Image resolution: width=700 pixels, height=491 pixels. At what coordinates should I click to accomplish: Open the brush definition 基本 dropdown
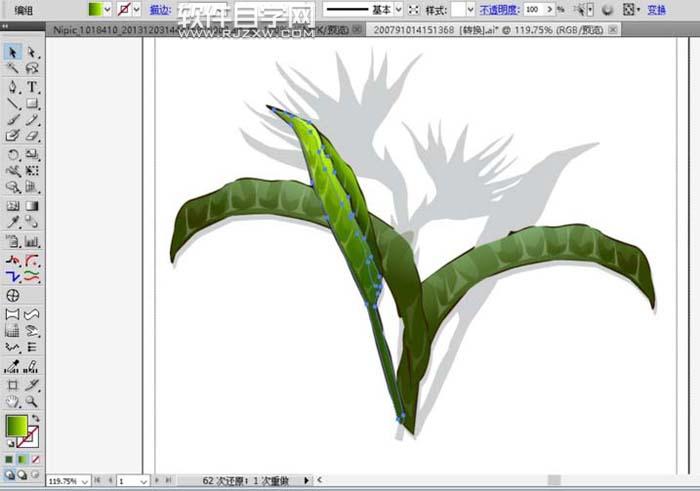pyautogui.click(x=398, y=9)
